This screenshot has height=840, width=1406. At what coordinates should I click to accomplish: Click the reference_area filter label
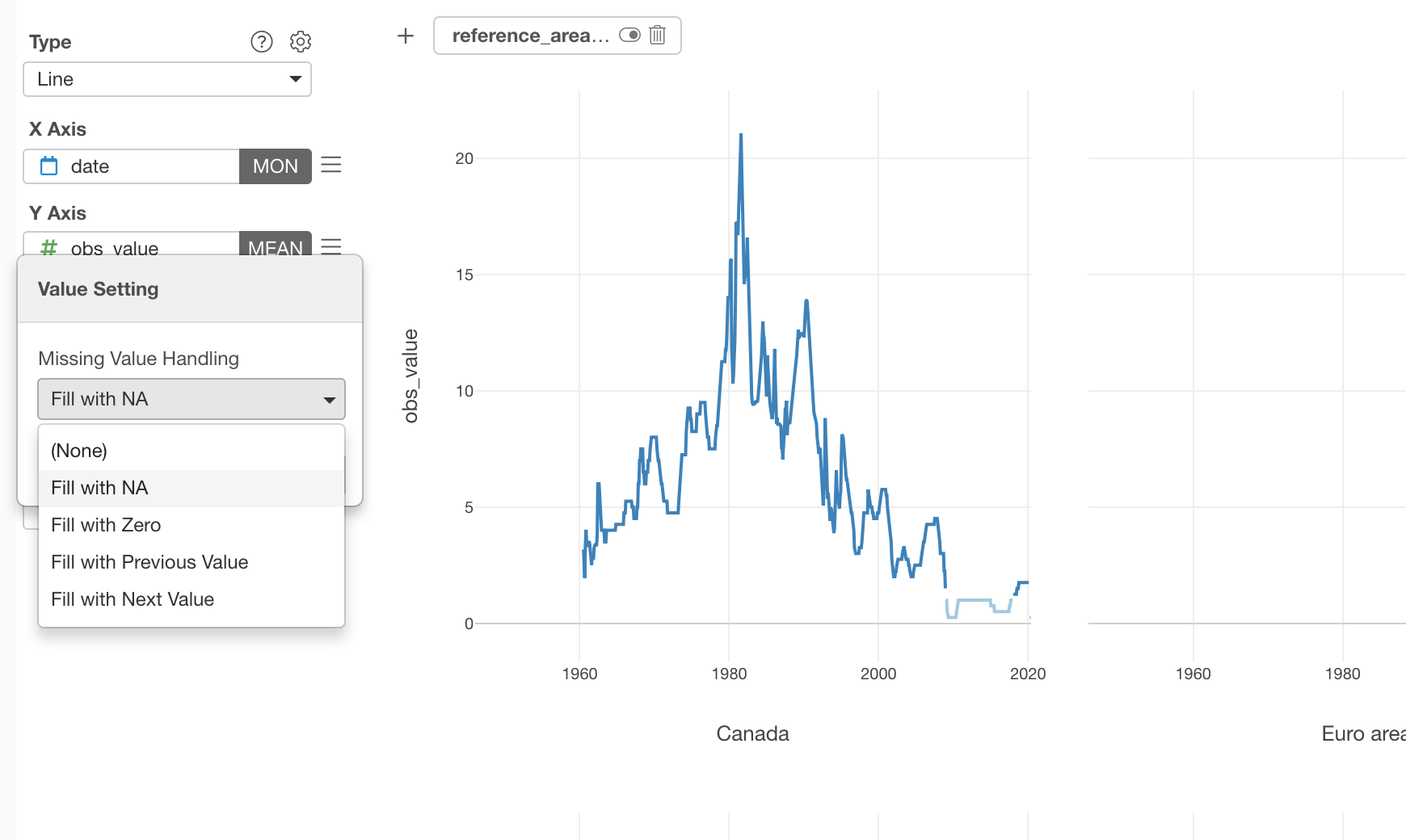[x=530, y=36]
